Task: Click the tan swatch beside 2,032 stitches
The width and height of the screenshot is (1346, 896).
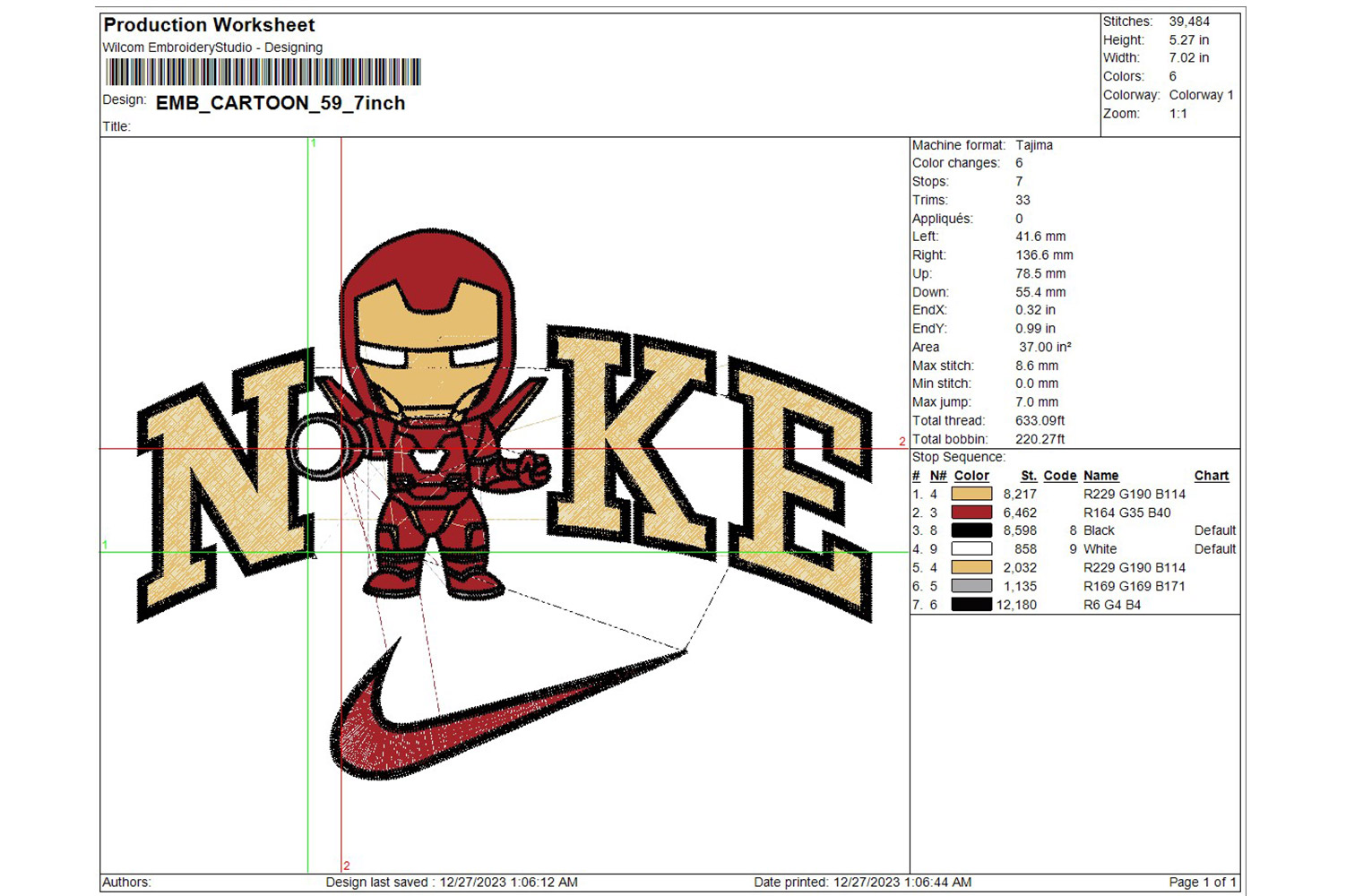Action: coord(971,567)
